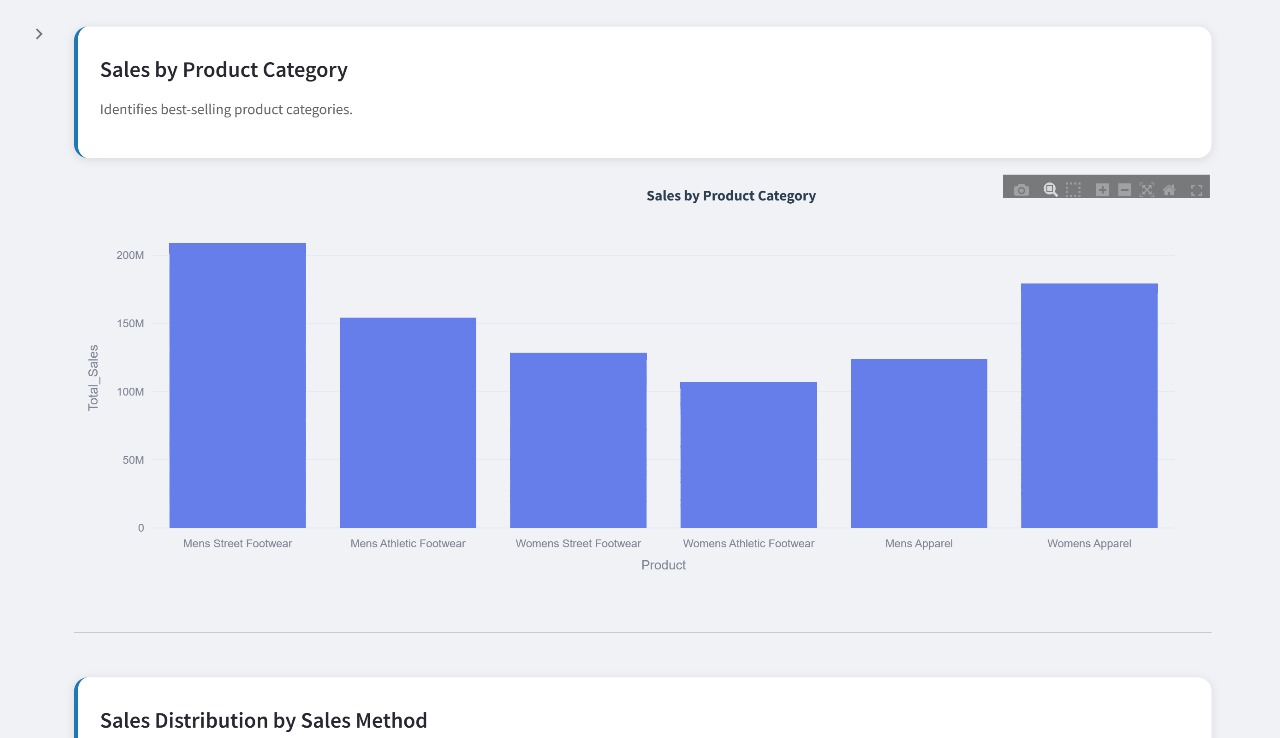Click the 'Total_Sales' y-axis title
Viewport: 1280px width, 738px height.
(93, 378)
